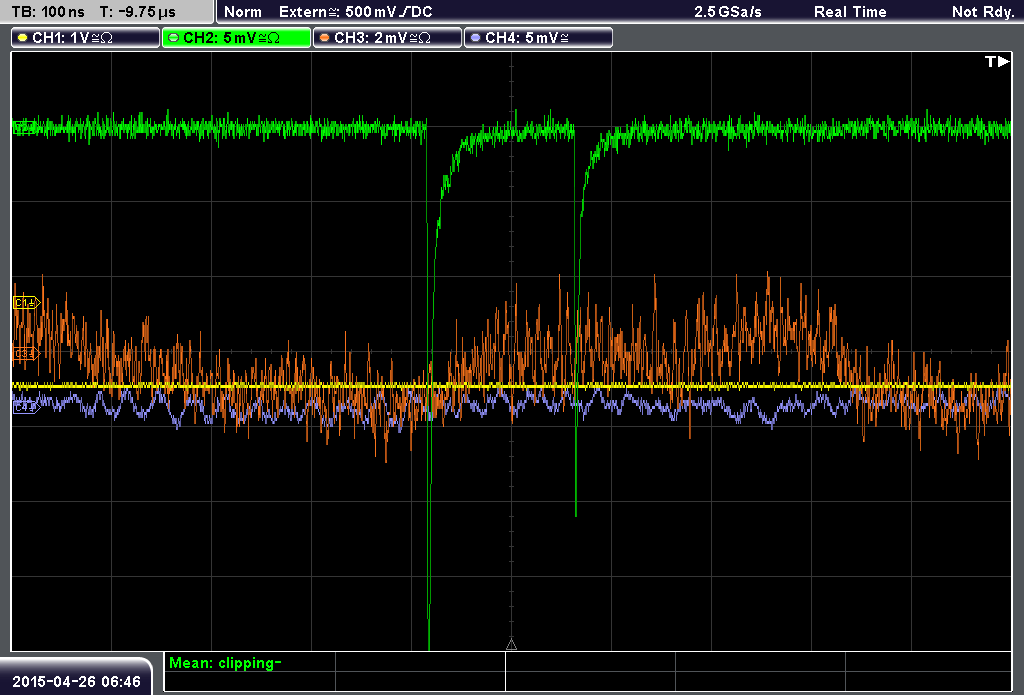Viewport: 1024px width, 695px height.
Task: Select the CH2: 5mV channel tab
Action: (236, 38)
